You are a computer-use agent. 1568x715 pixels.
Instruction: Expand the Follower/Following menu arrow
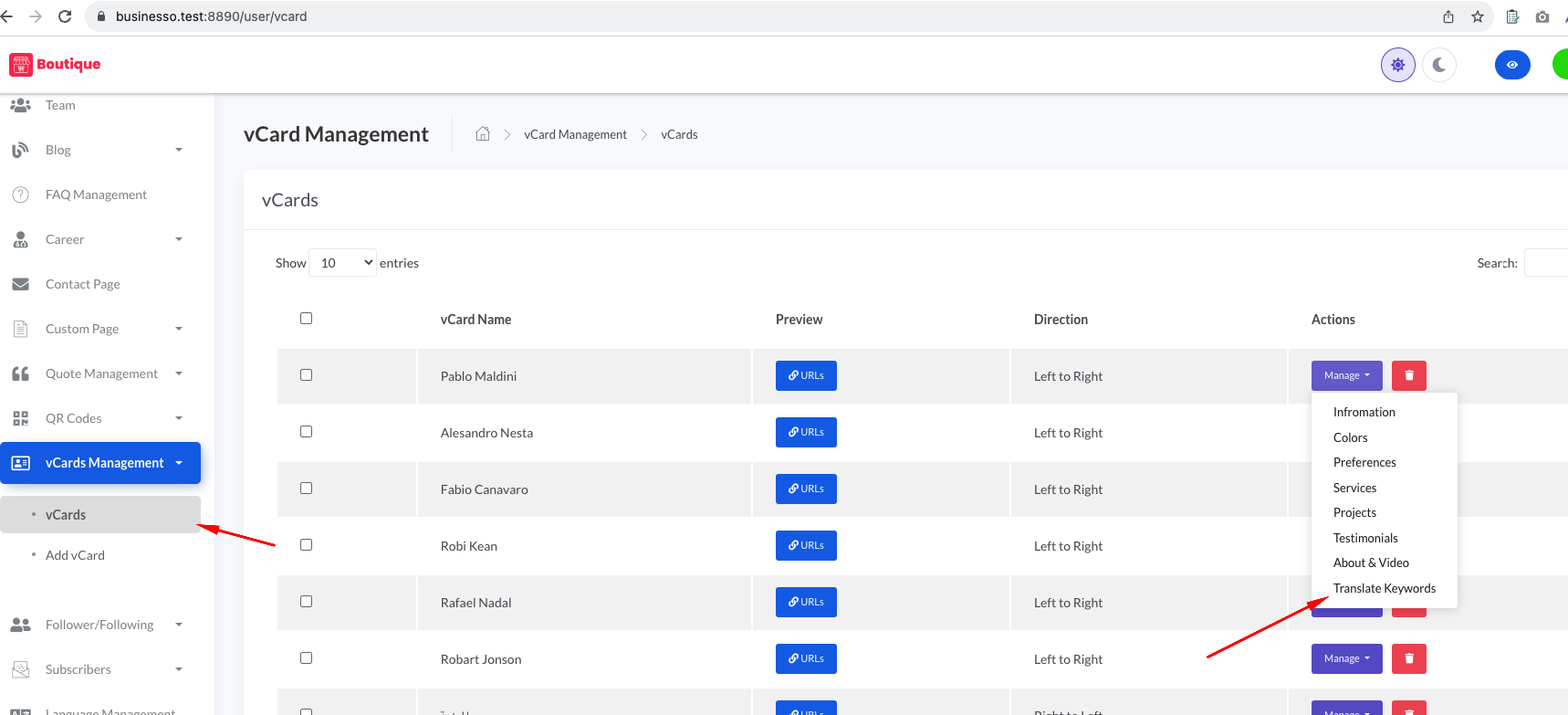(179, 625)
